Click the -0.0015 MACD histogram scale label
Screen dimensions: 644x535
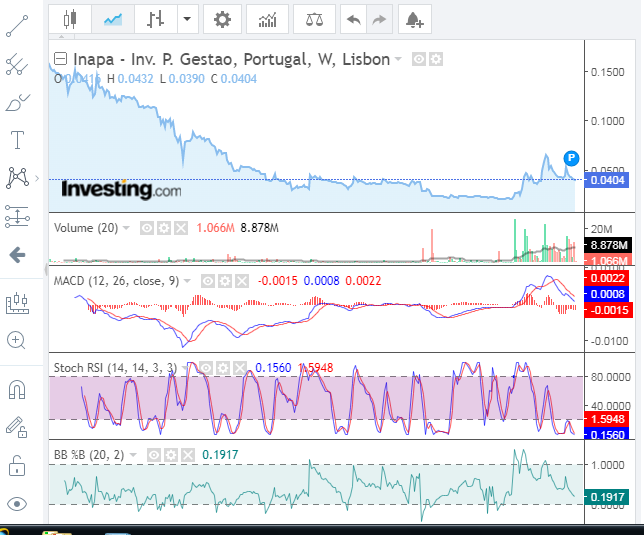[608, 310]
